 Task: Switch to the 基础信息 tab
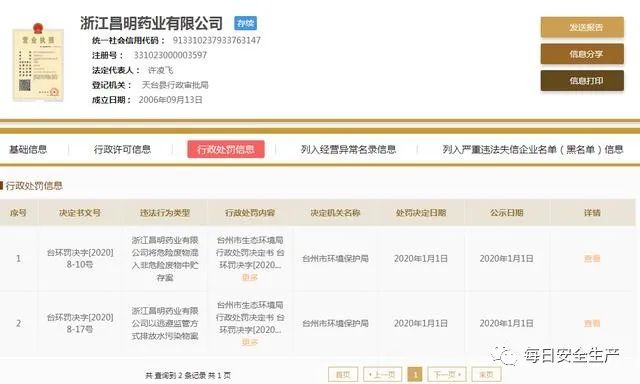click(28, 149)
